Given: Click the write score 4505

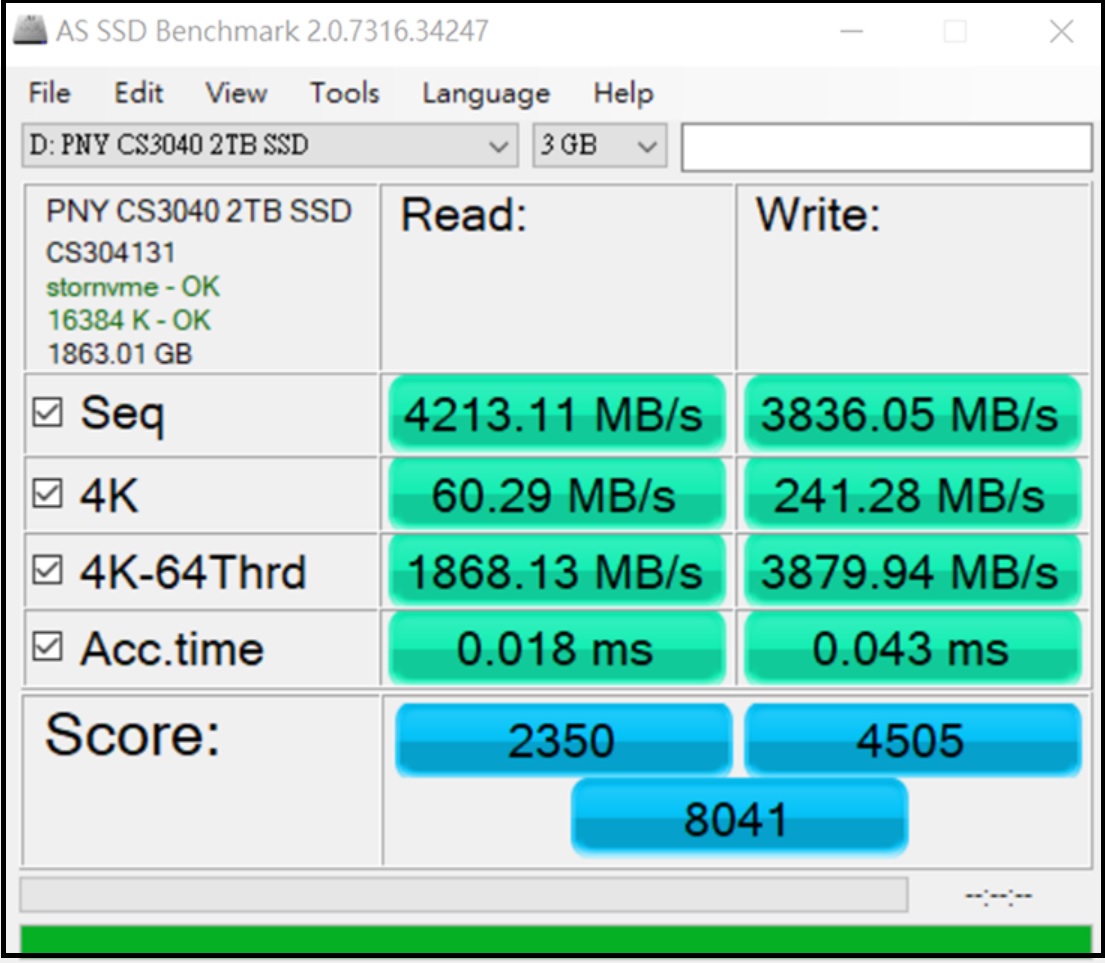Looking at the screenshot, I should pos(913,740).
